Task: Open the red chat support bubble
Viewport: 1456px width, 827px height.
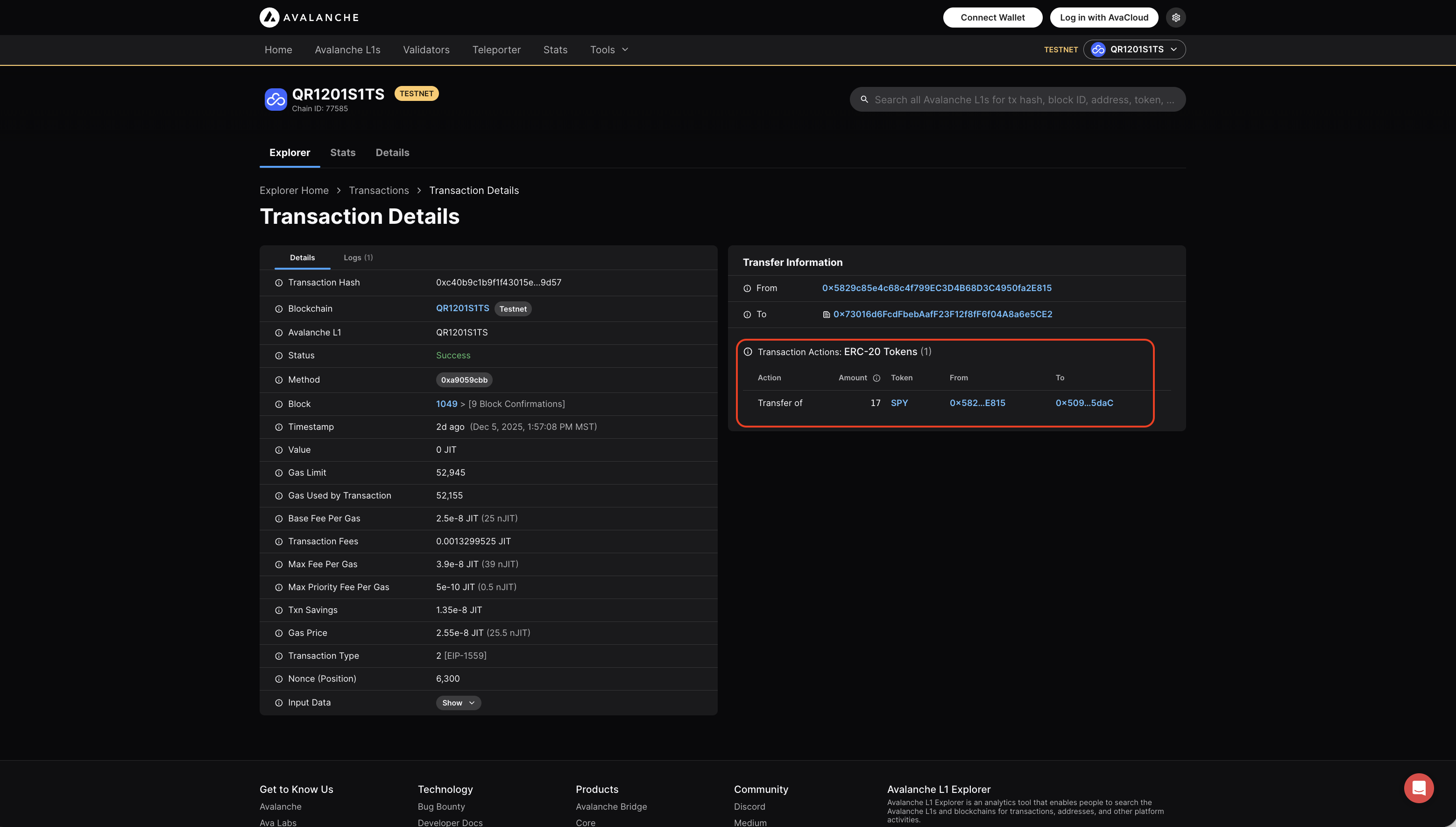Action: coord(1418,788)
